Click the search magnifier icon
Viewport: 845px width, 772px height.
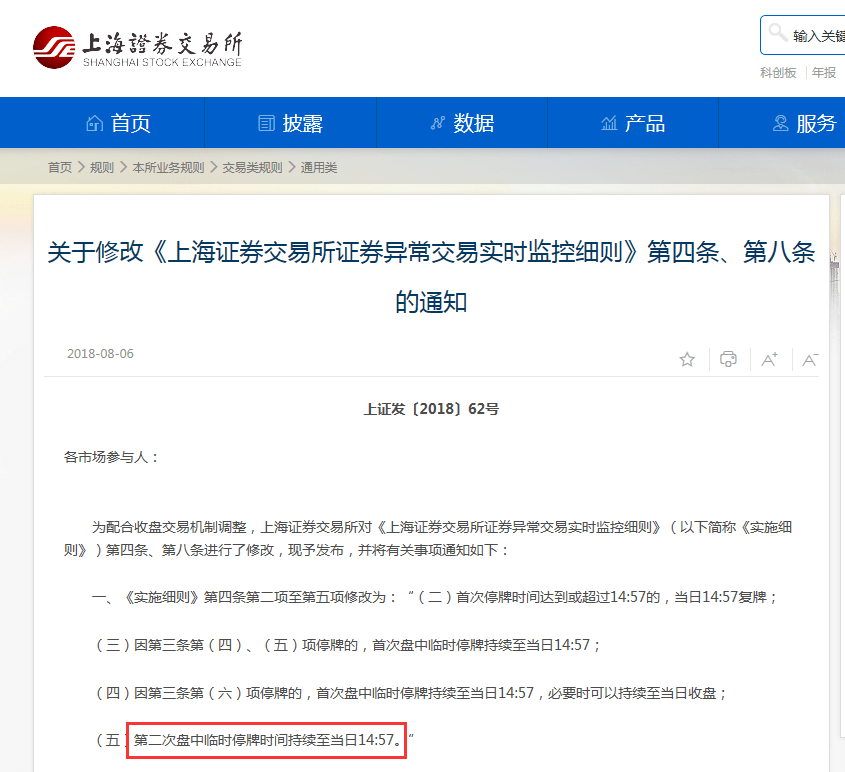(777, 33)
